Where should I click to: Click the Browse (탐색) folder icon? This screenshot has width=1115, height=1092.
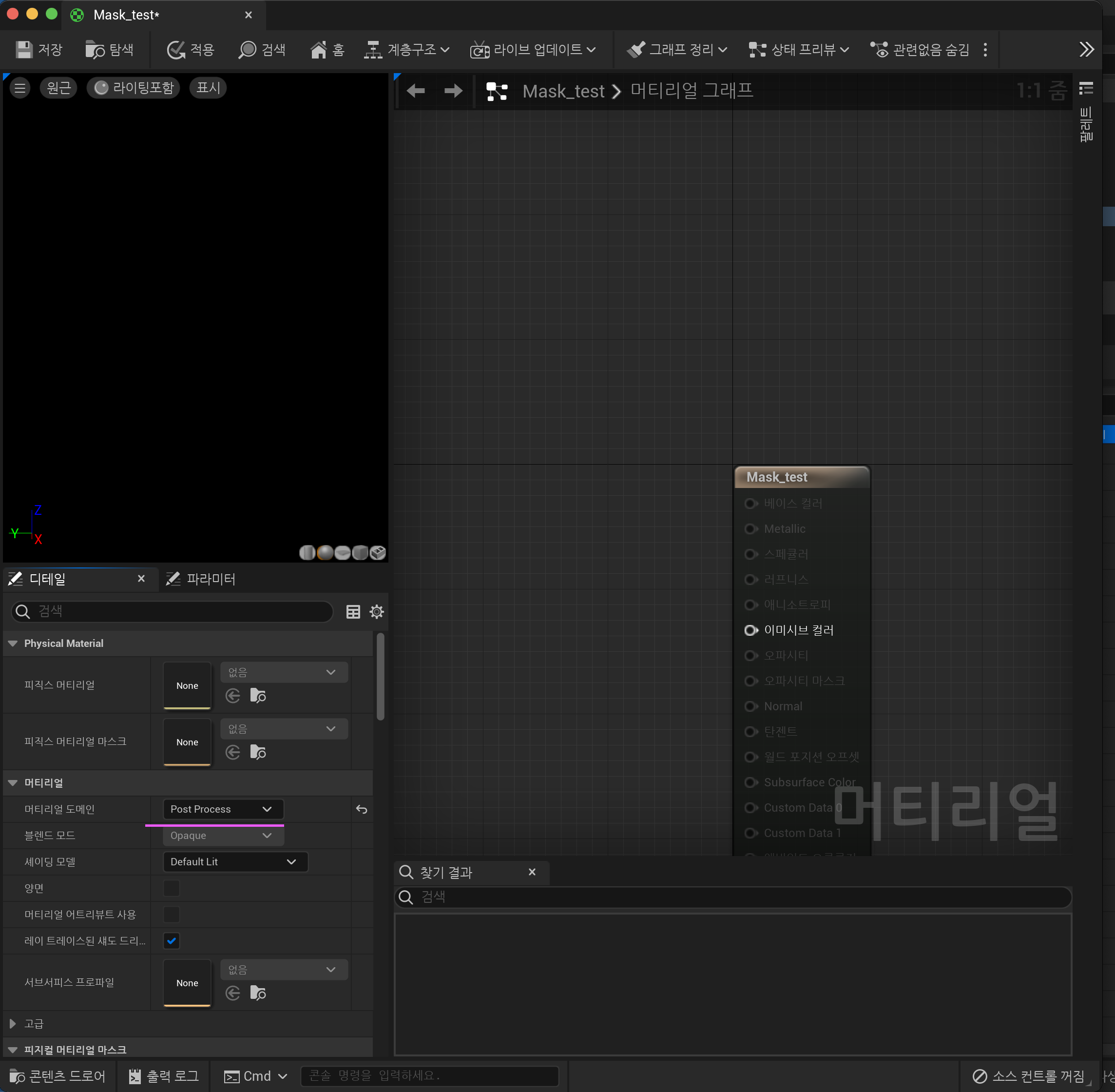95,49
